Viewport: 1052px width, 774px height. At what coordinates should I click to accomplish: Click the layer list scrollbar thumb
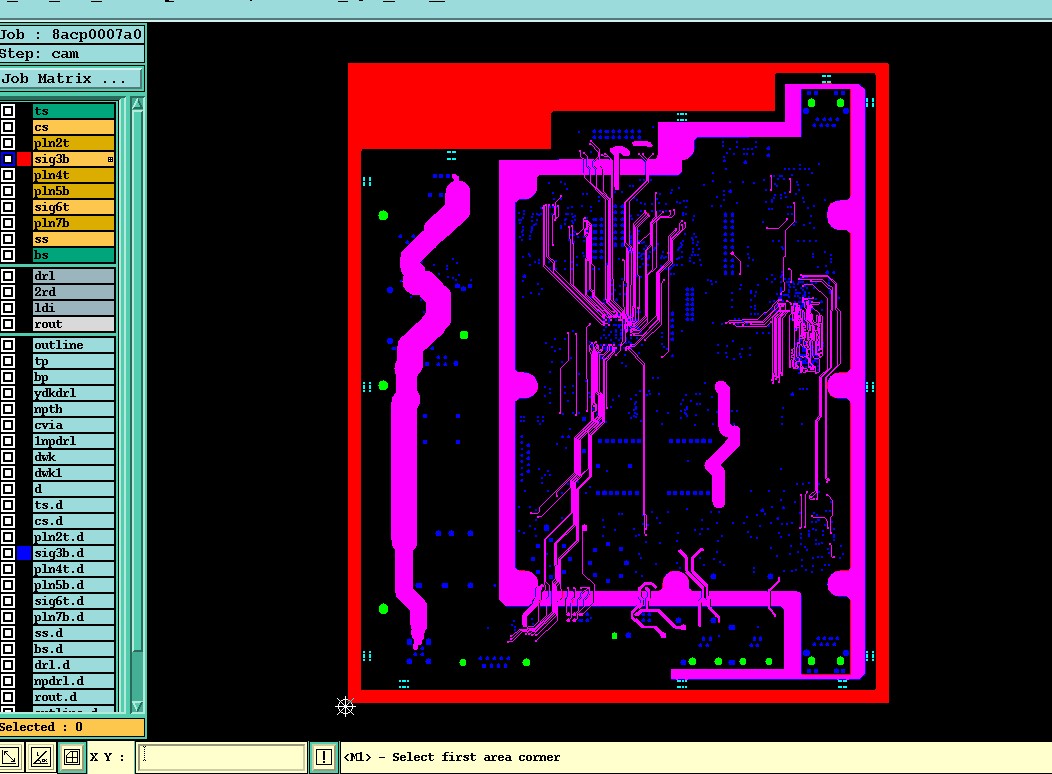pyautogui.click(x=137, y=382)
